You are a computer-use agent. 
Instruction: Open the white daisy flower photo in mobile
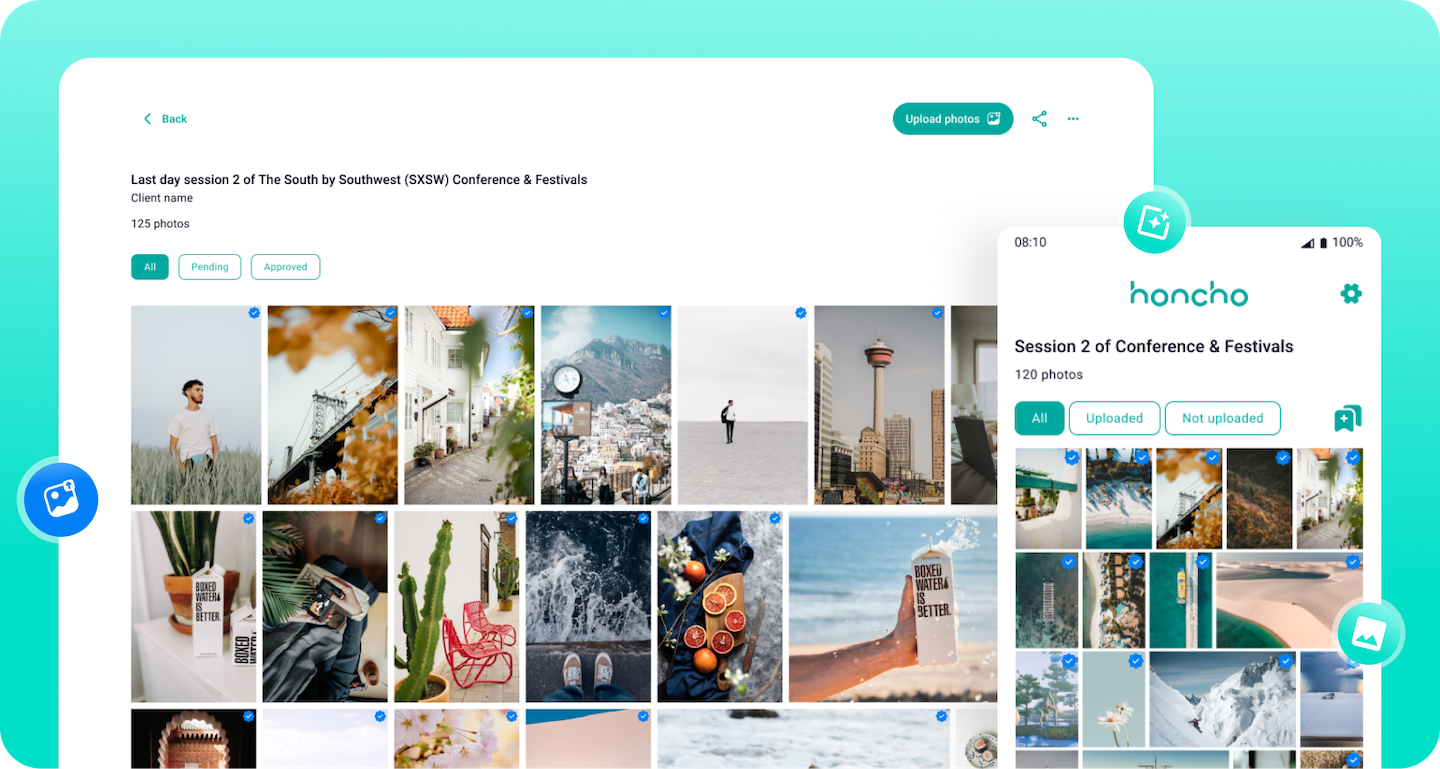1114,700
